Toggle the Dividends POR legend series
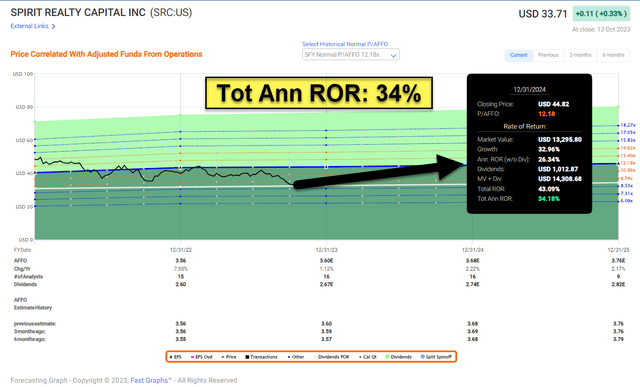640x387 pixels. pyautogui.click(x=331, y=357)
